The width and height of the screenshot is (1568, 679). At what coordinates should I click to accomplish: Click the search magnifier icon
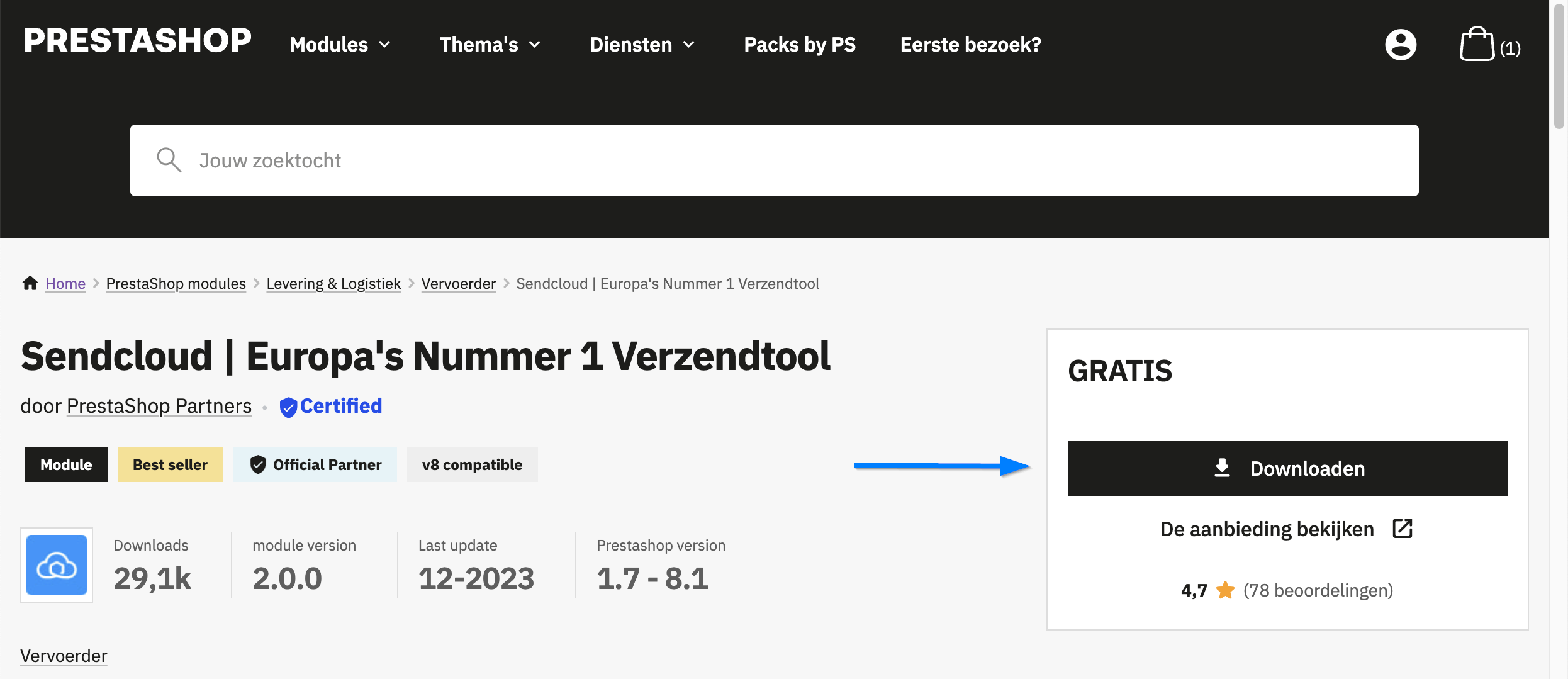pyautogui.click(x=169, y=160)
